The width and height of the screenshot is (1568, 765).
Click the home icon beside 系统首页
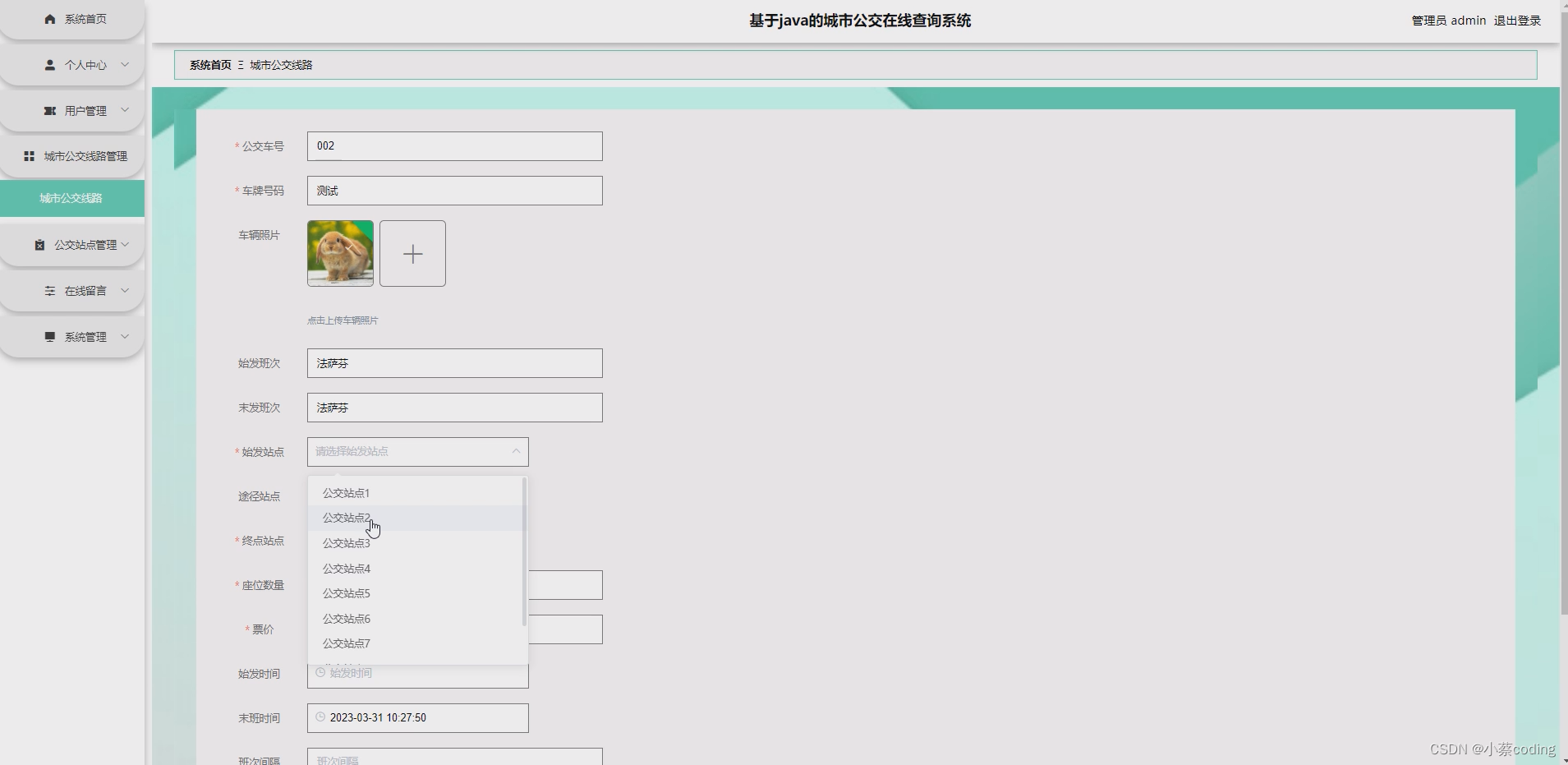coord(50,19)
